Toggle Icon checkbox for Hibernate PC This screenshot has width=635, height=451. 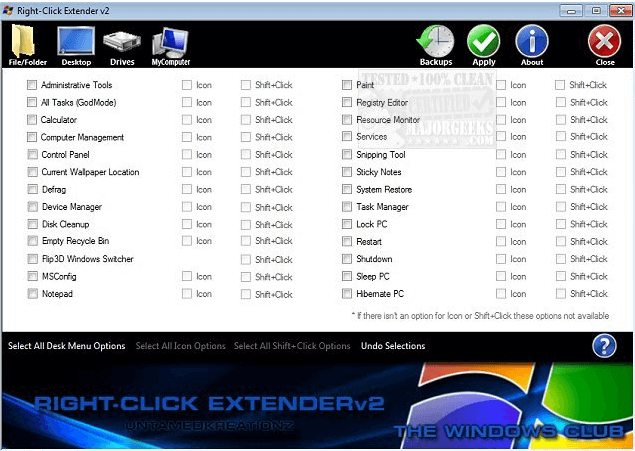coord(501,294)
